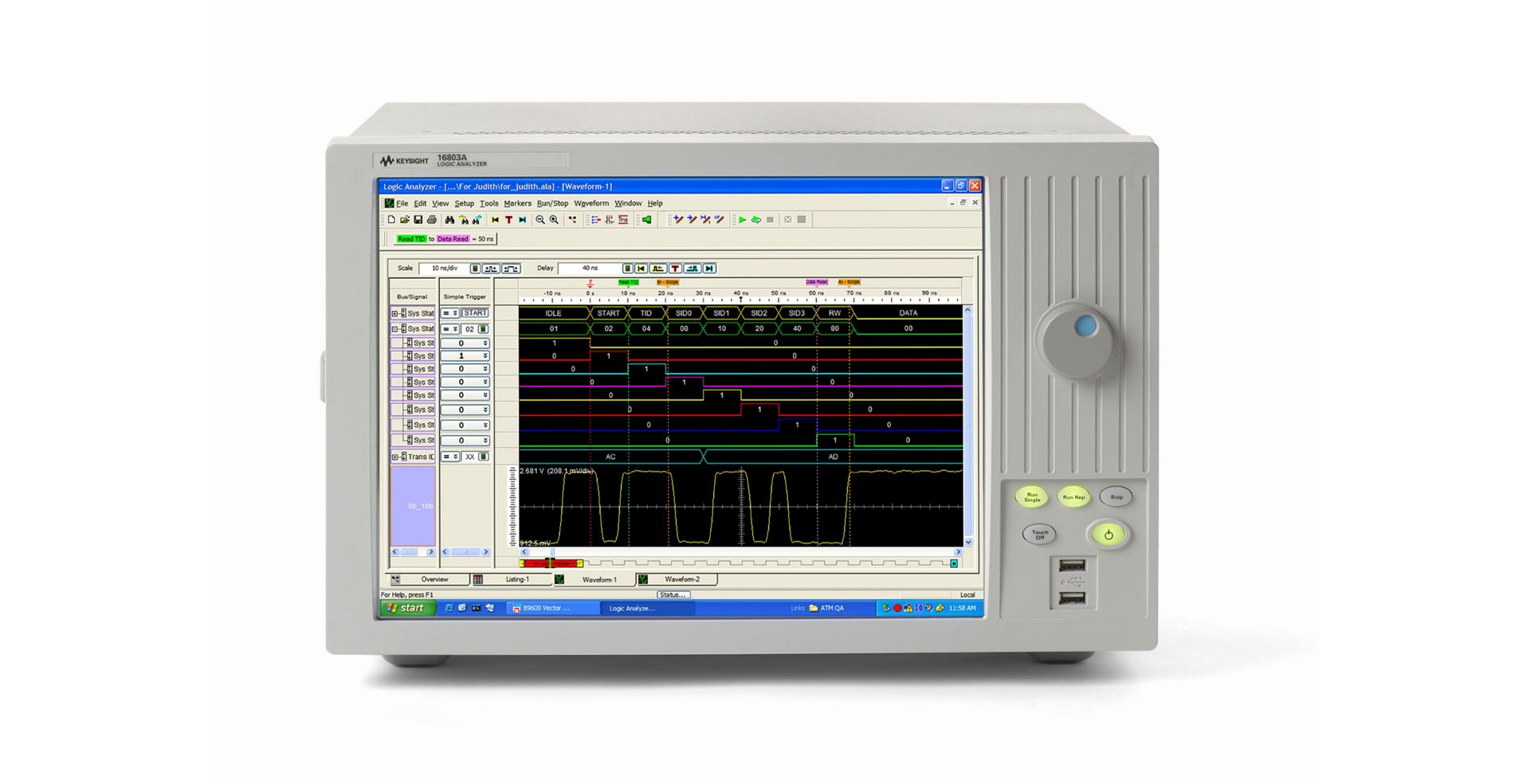This screenshot has height=784, width=1530.
Task: Select the zoom in tool
Action: pyautogui.click(x=554, y=220)
